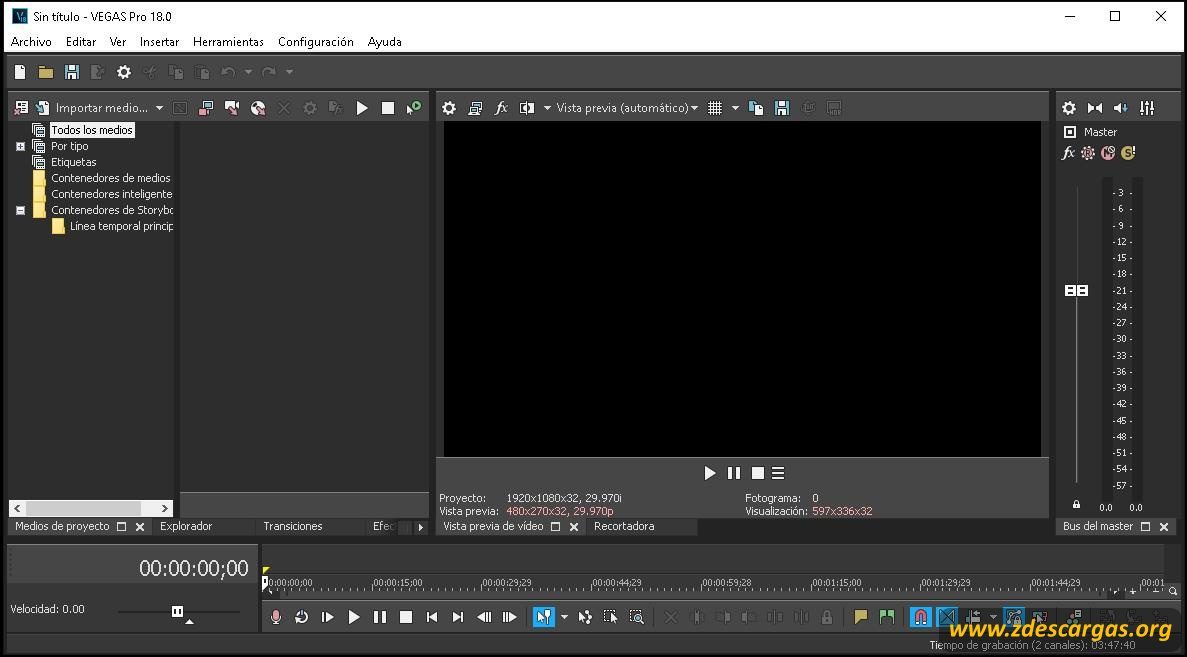Open Normal edit tool dropdown arrow
The image size is (1187, 657).
click(x=564, y=618)
